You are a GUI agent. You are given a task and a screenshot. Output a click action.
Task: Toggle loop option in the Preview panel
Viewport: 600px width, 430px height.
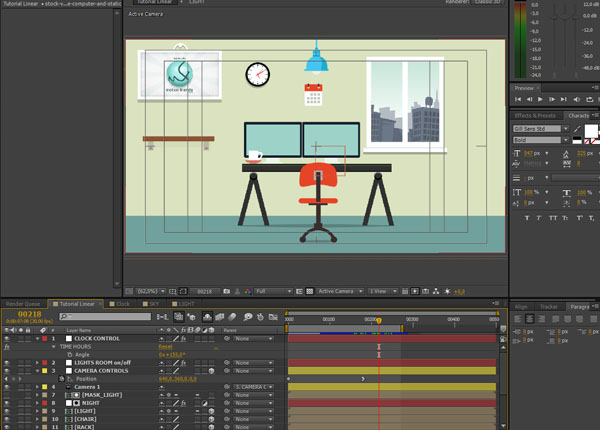pyautogui.click(x=590, y=99)
